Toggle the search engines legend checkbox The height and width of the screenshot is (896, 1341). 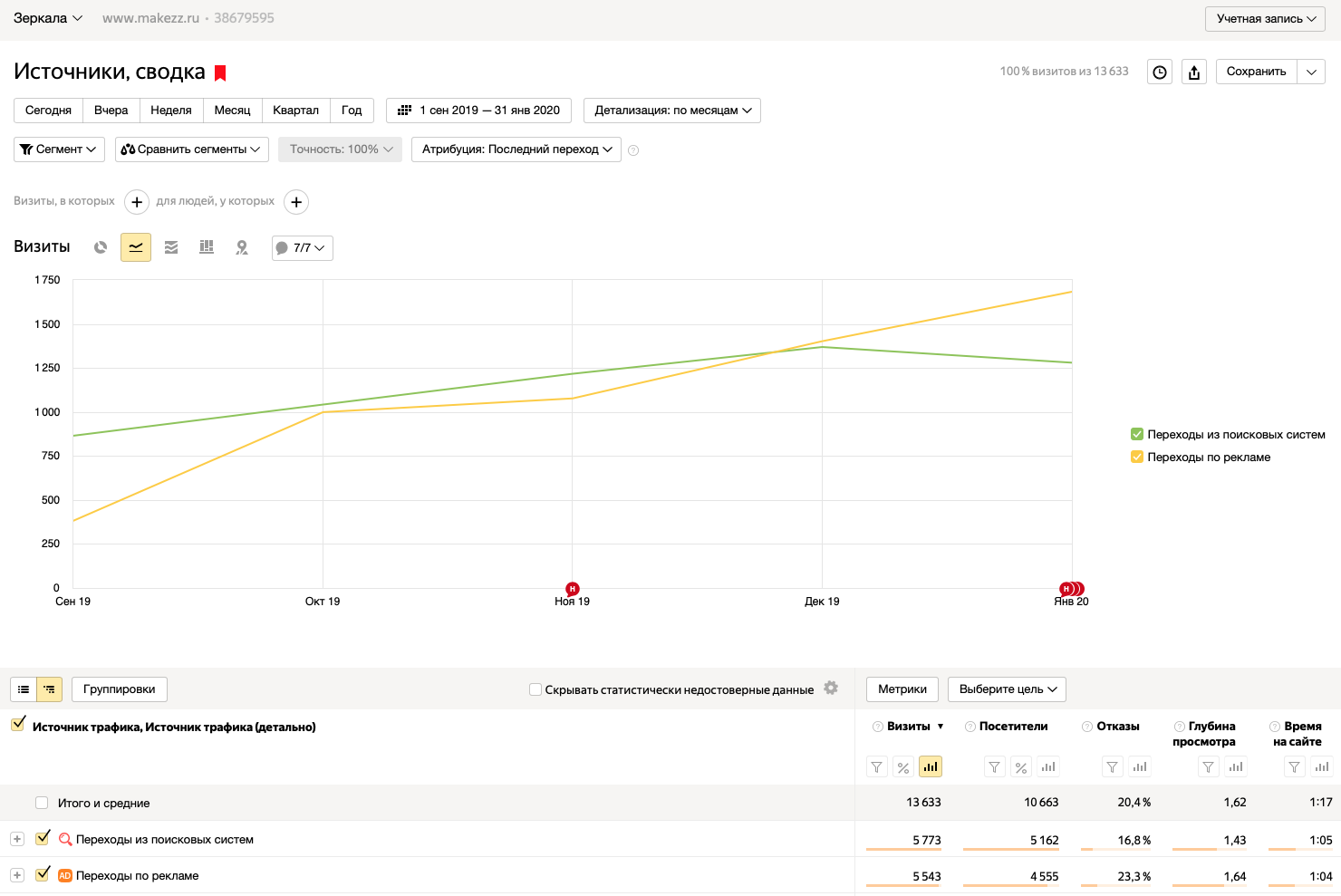pos(1137,435)
